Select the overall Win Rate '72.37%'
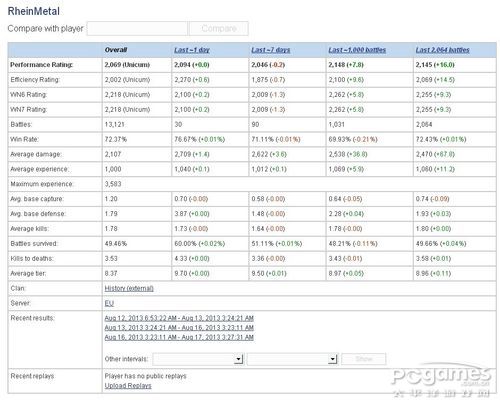This screenshot has height=406, width=500. click(x=116, y=139)
